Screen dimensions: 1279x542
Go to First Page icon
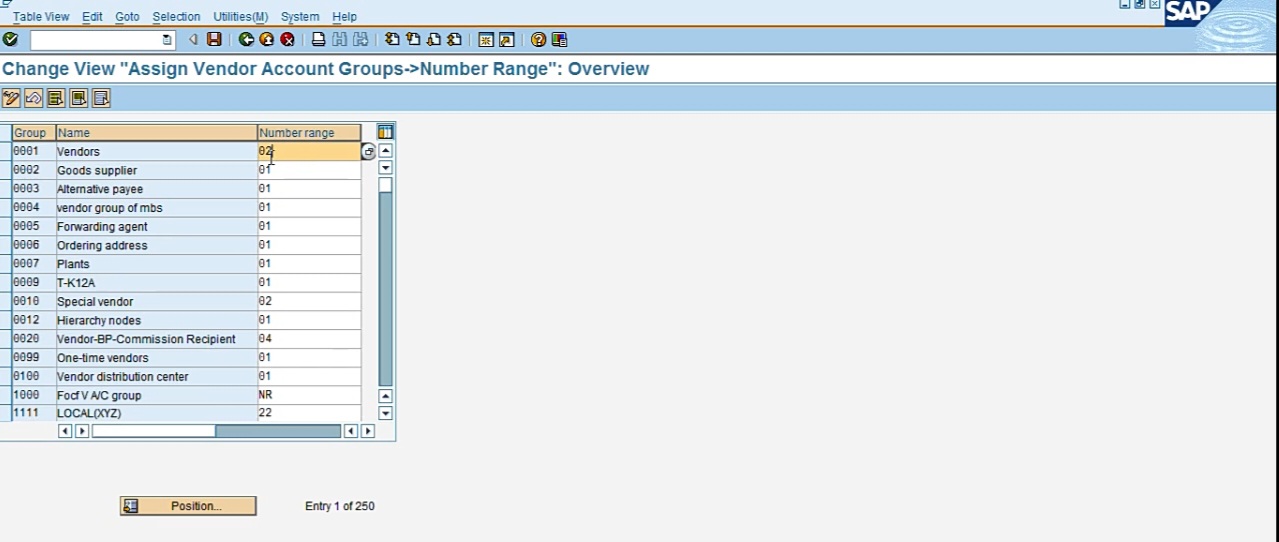(x=392, y=40)
